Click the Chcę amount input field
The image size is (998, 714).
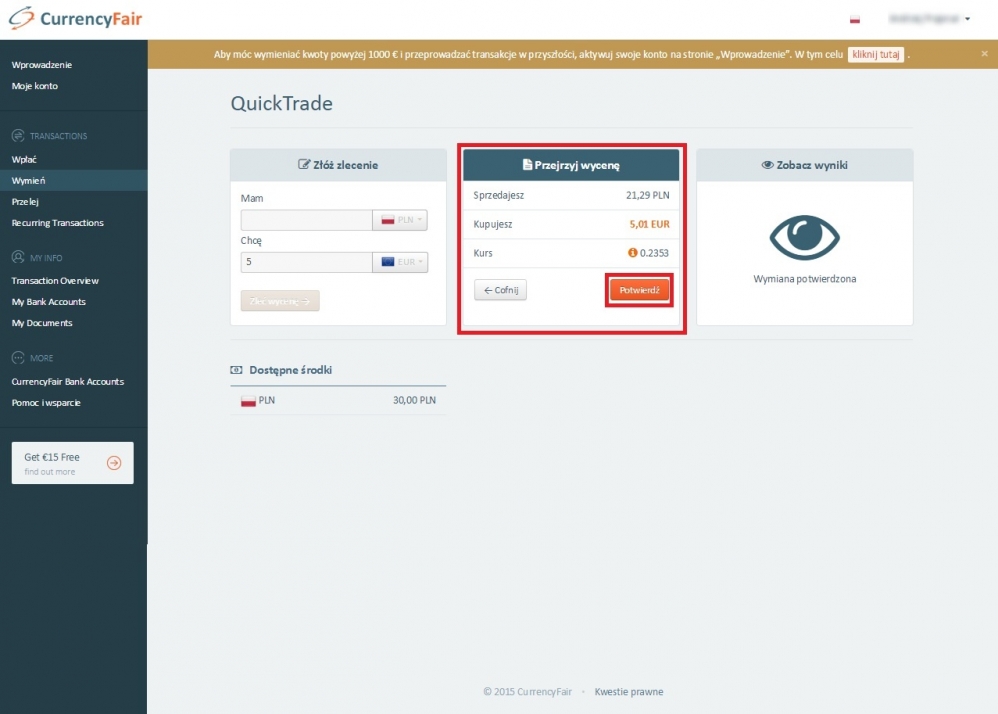click(x=306, y=262)
